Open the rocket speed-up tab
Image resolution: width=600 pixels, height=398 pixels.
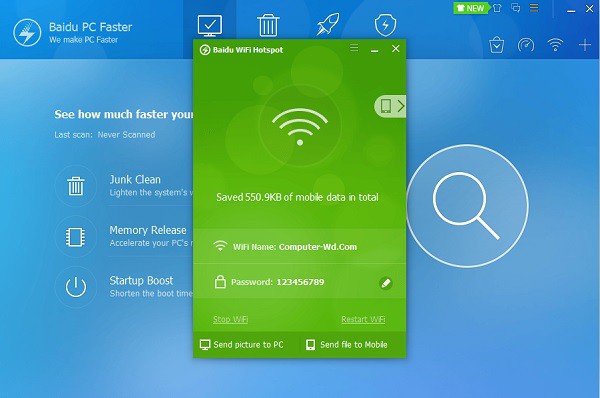pyautogui.click(x=327, y=24)
